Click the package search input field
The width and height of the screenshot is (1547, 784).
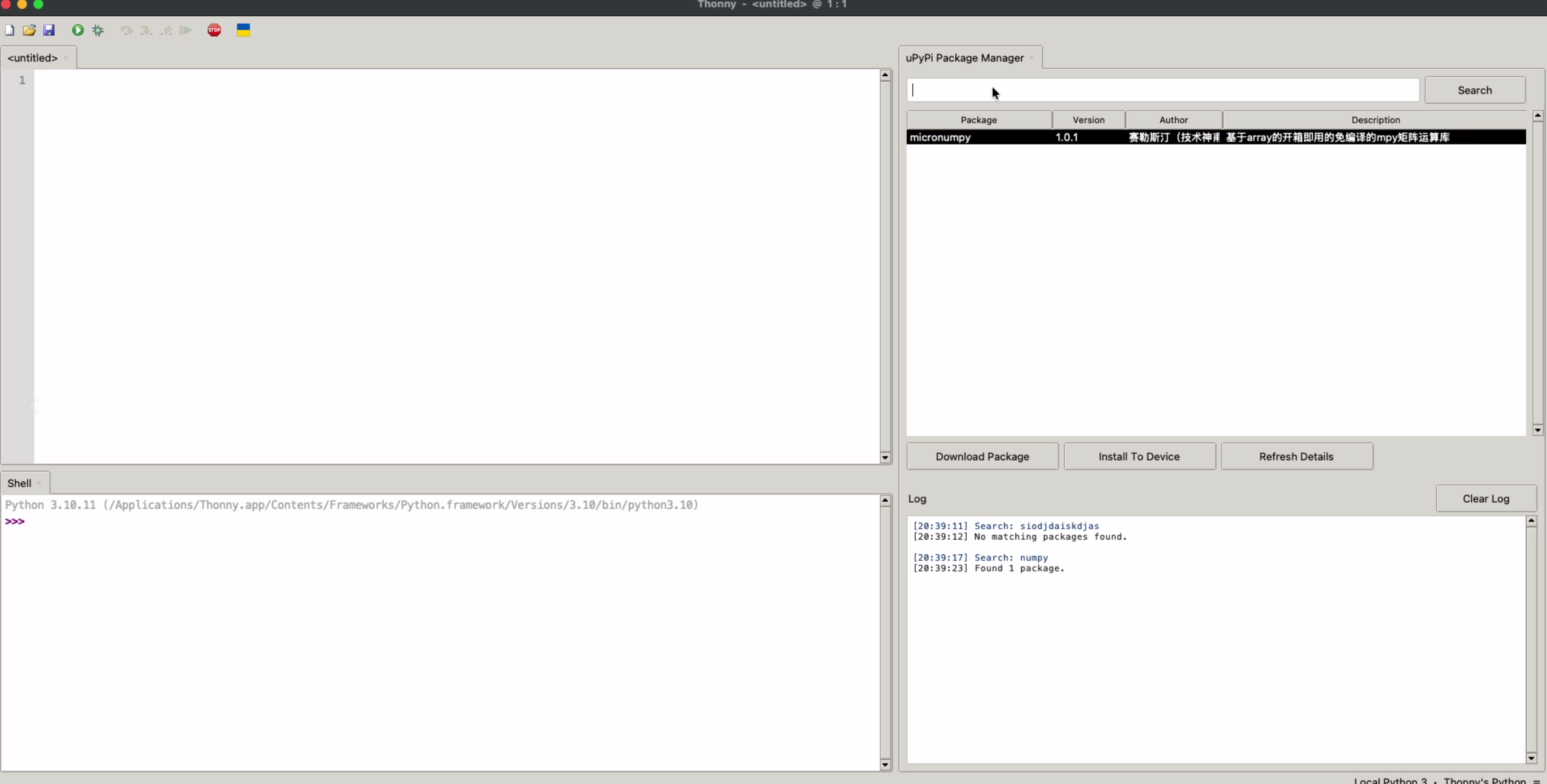(x=1161, y=90)
